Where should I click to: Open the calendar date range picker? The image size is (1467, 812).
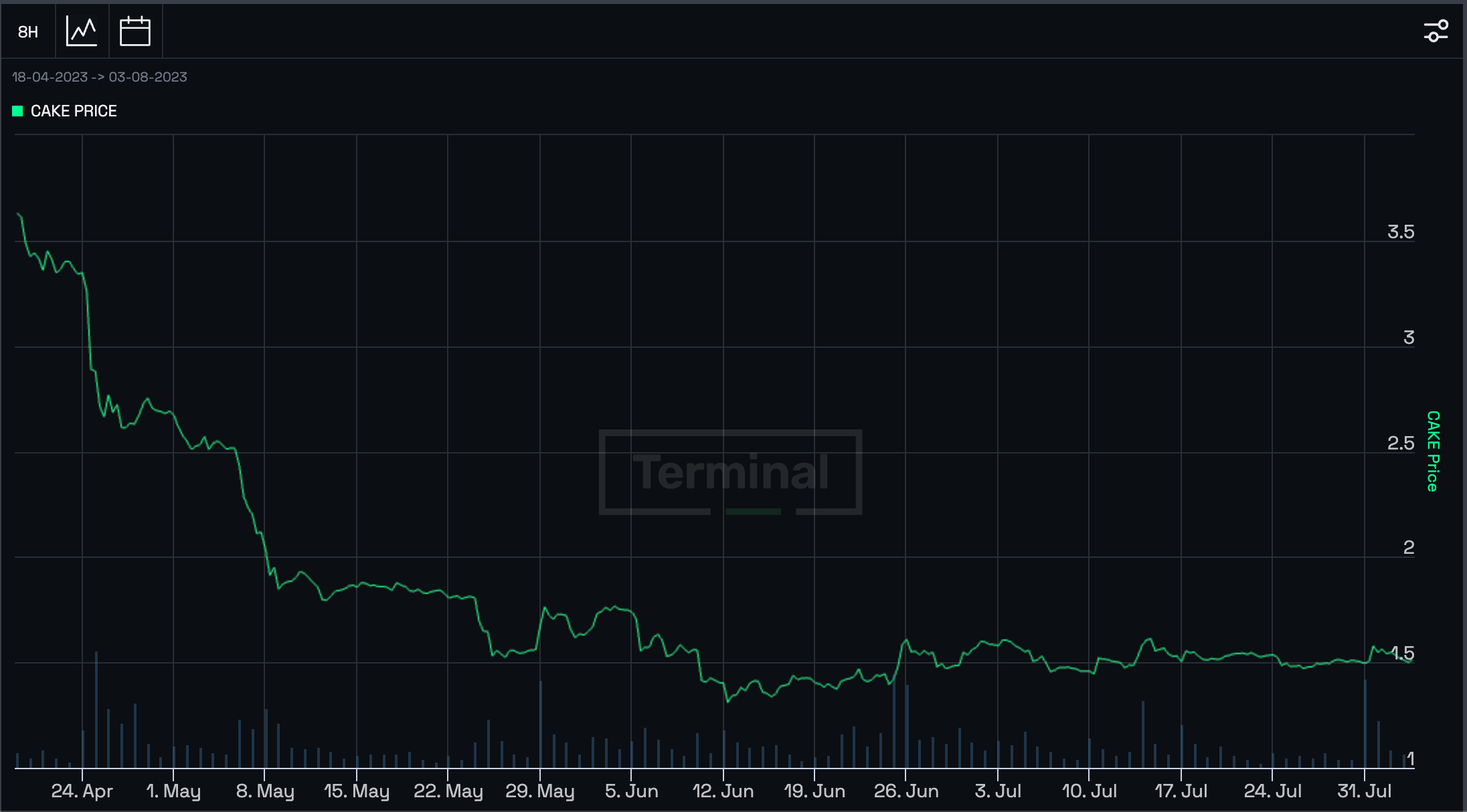coord(135,31)
